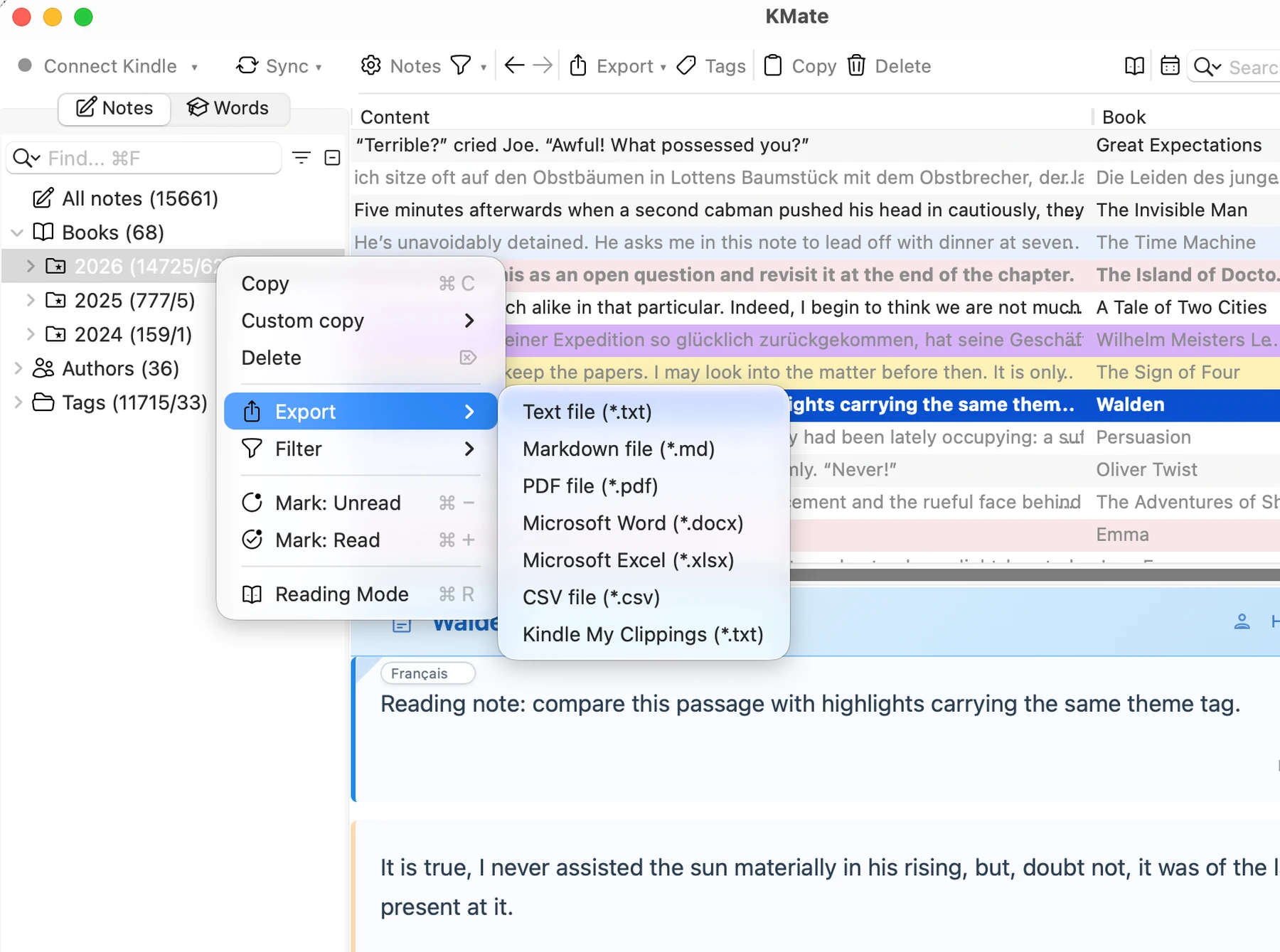Click note document icon beside Walden title
This screenshot has width=1280, height=952.
pyautogui.click(x=402, y=625)
